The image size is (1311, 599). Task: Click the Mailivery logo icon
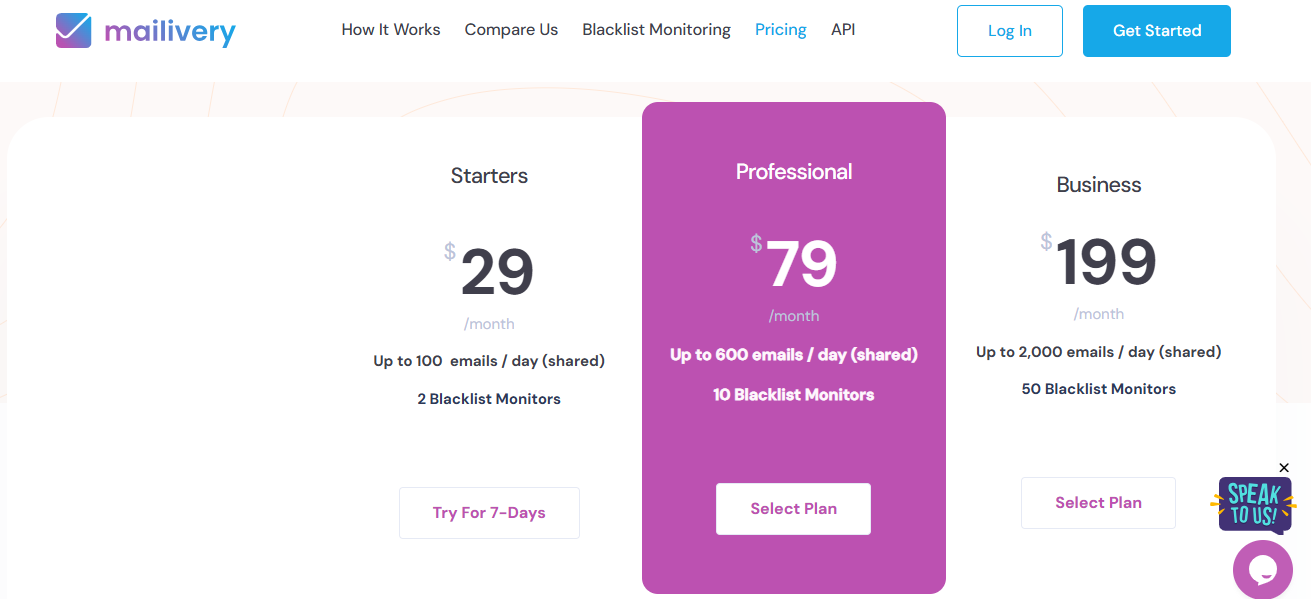[x=71, y=30]
